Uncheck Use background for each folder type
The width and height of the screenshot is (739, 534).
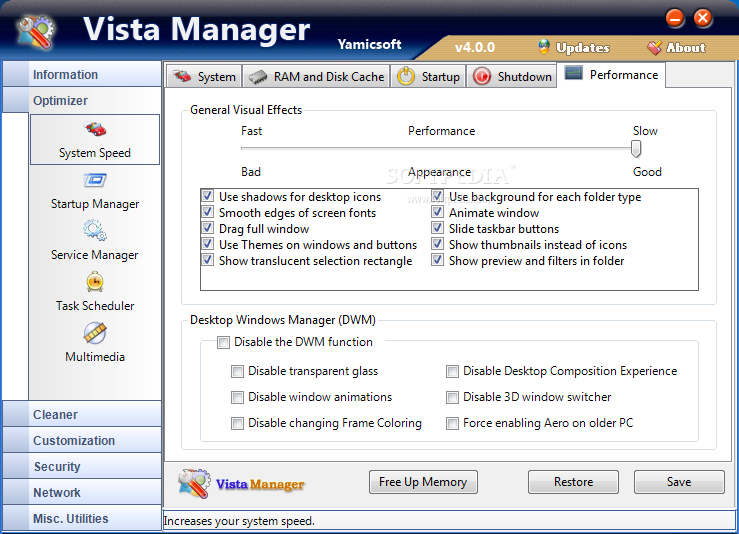coord(437,196)
